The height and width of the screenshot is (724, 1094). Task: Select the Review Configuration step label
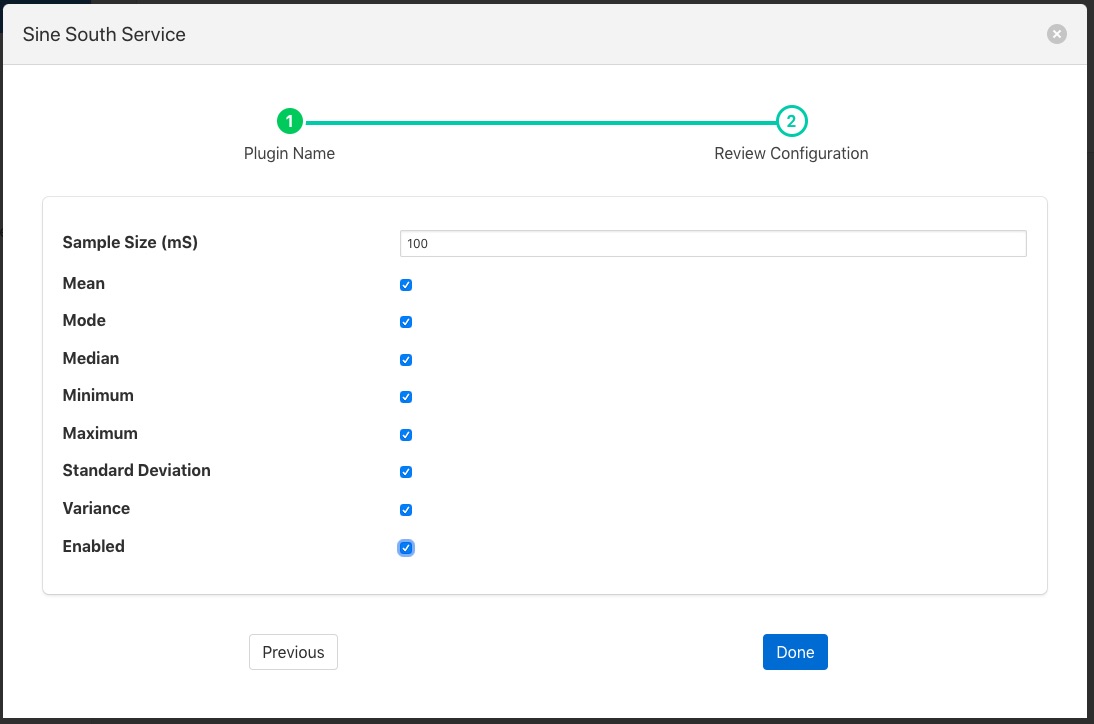click(791, 154)
